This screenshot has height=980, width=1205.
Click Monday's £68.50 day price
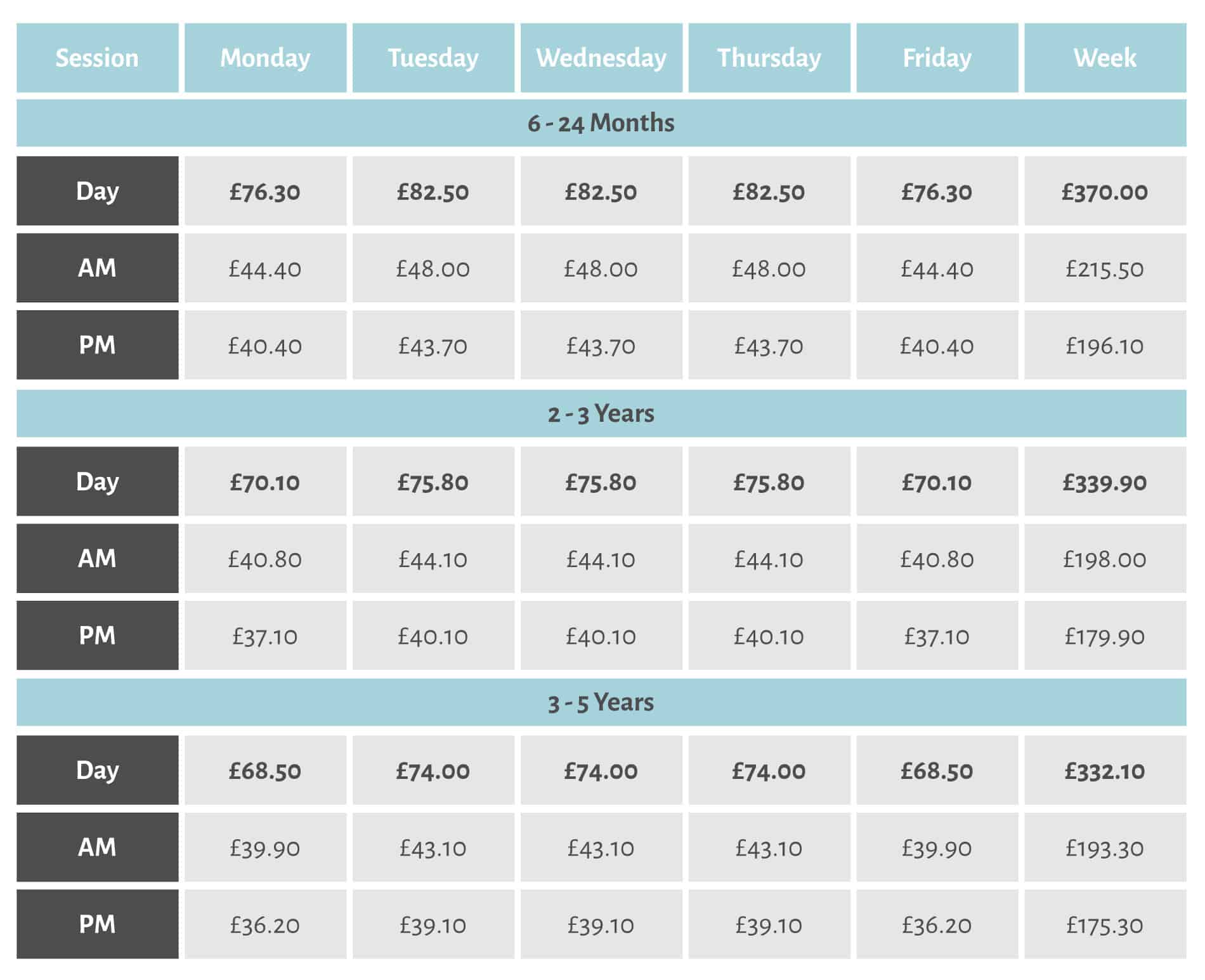[x=265, y=770]
